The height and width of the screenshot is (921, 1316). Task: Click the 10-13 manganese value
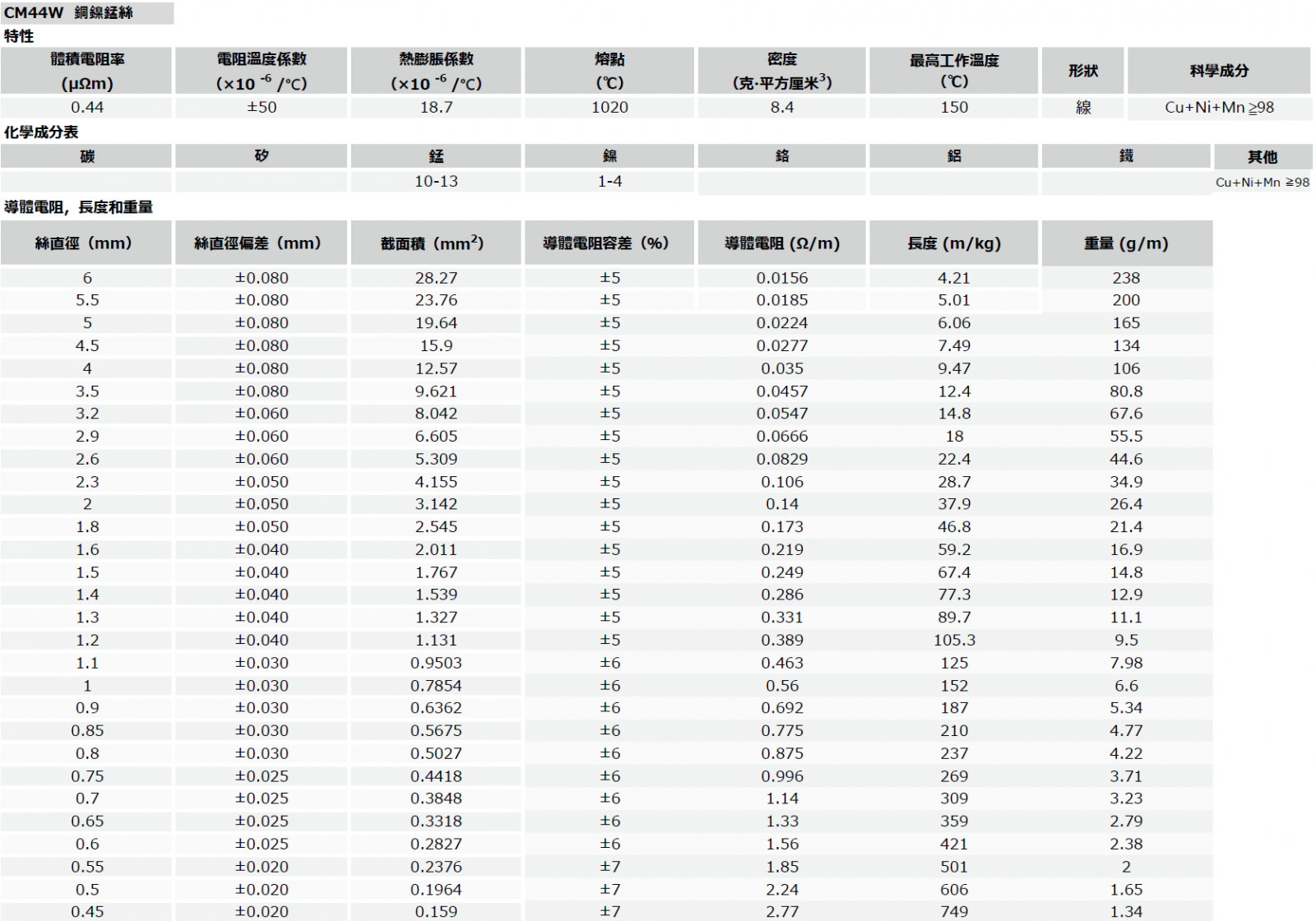point(436,181)
